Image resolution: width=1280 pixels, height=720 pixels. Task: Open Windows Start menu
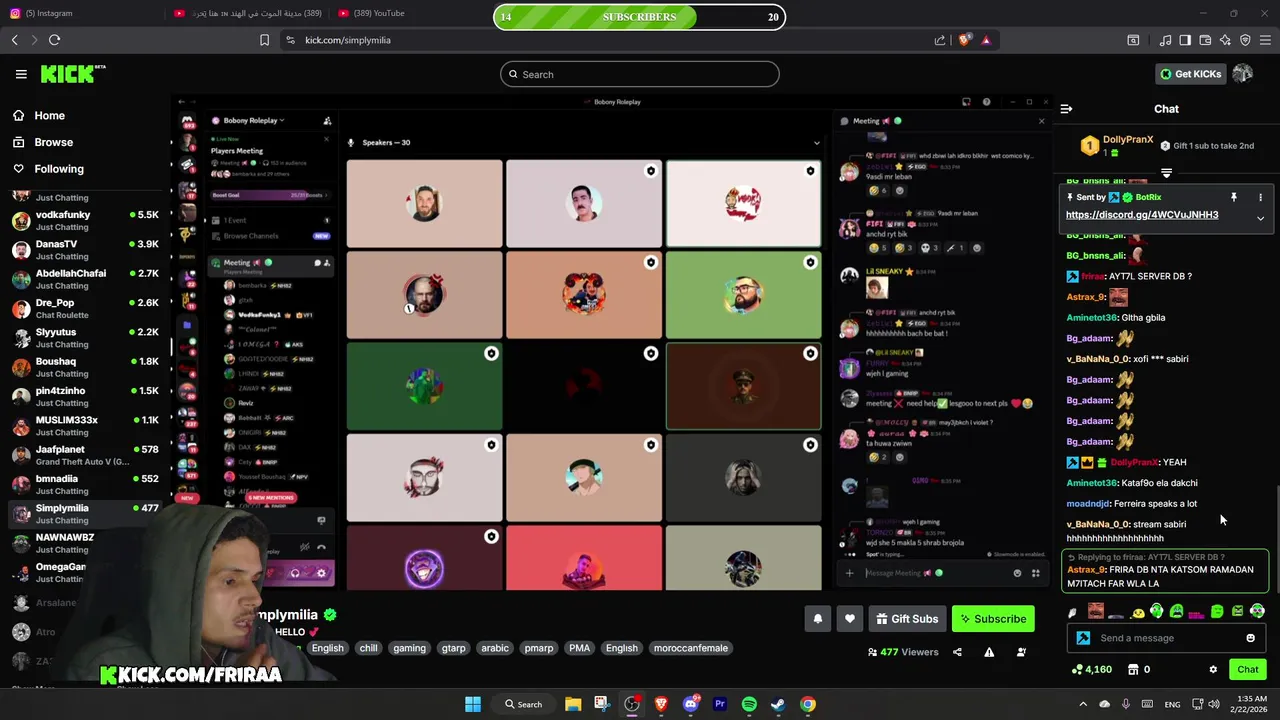click(x=472, y=704)
